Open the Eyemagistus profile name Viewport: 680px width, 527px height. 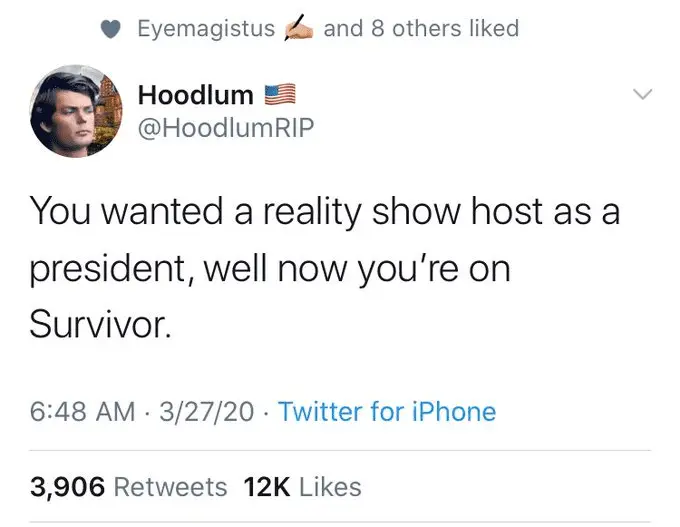[x=206, y=29]
